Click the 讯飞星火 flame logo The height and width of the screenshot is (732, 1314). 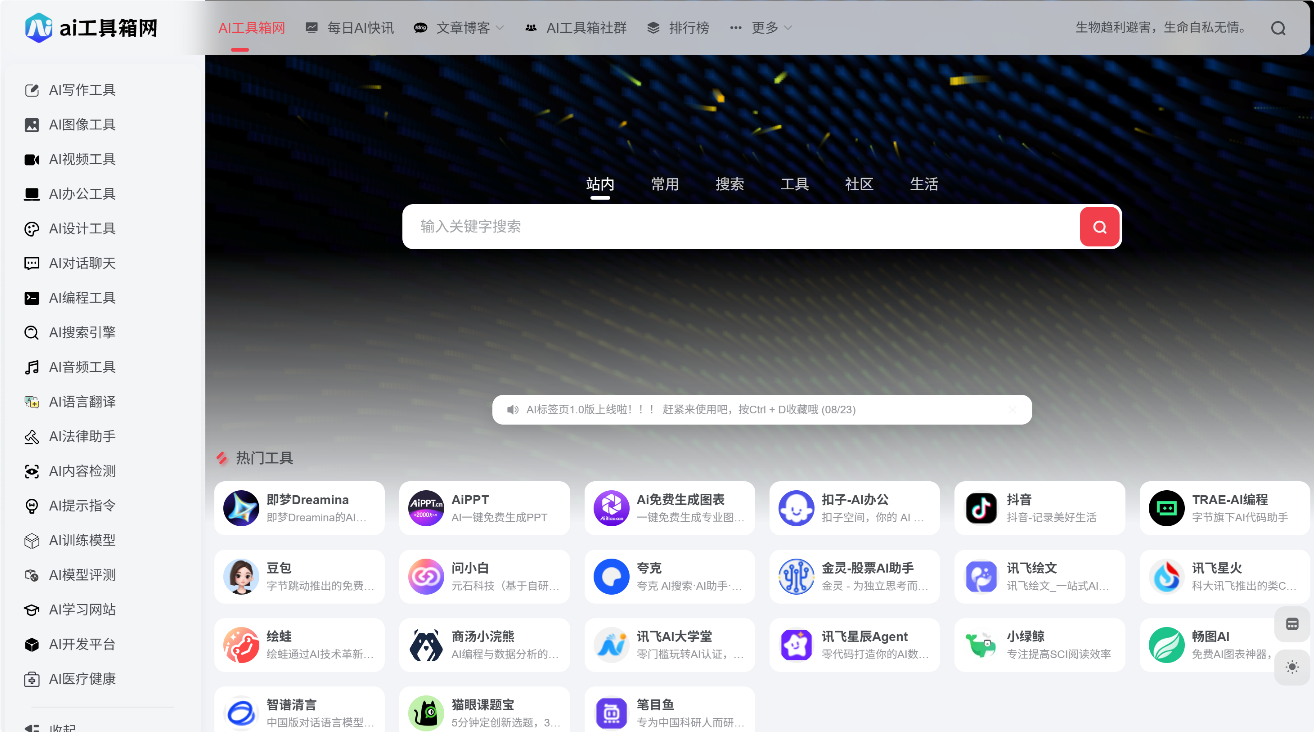point(1166,577)
